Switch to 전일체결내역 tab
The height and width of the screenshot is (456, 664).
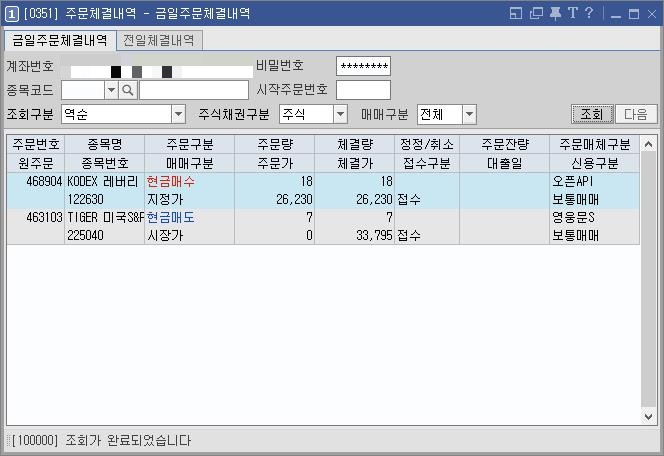(159, 41)
